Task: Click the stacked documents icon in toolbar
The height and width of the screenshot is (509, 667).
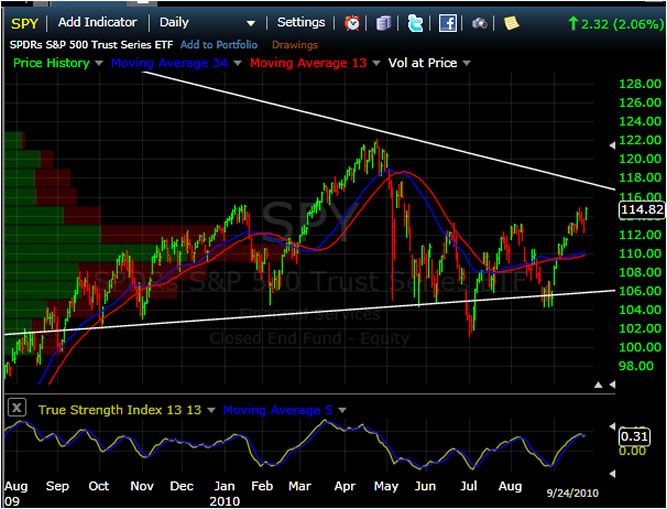Action: pos(384,23)
